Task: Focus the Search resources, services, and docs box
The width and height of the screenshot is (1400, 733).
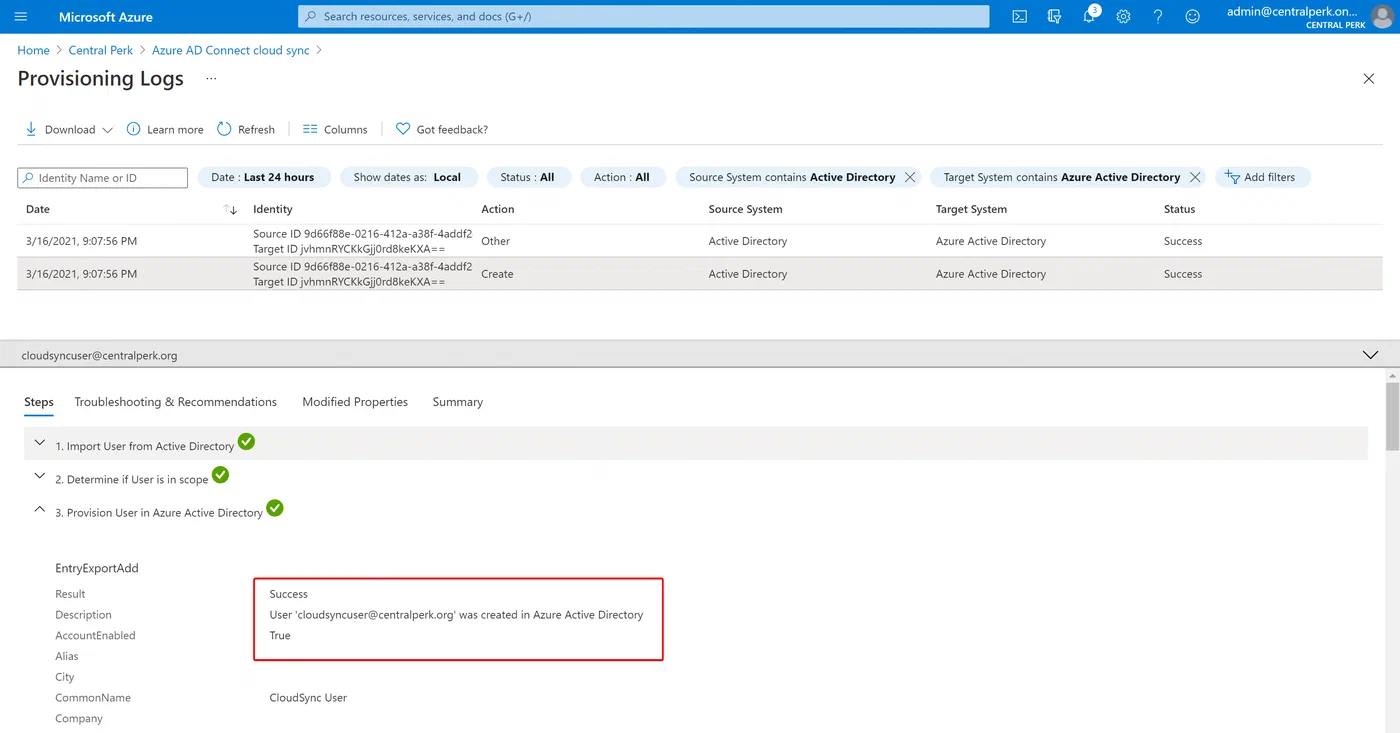Action: [x=644, y=17]
